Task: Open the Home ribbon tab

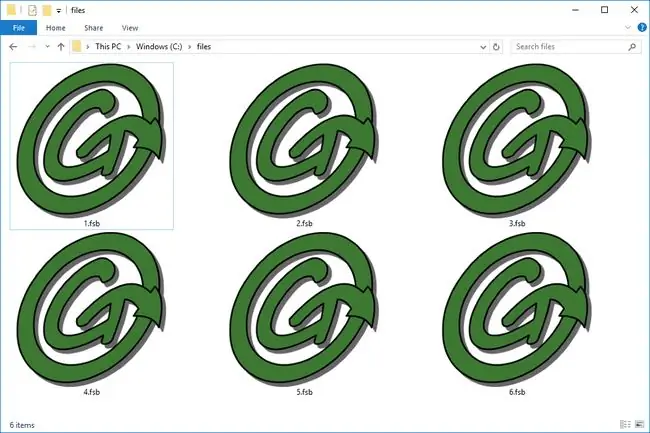Action: [x=56, y=28]
